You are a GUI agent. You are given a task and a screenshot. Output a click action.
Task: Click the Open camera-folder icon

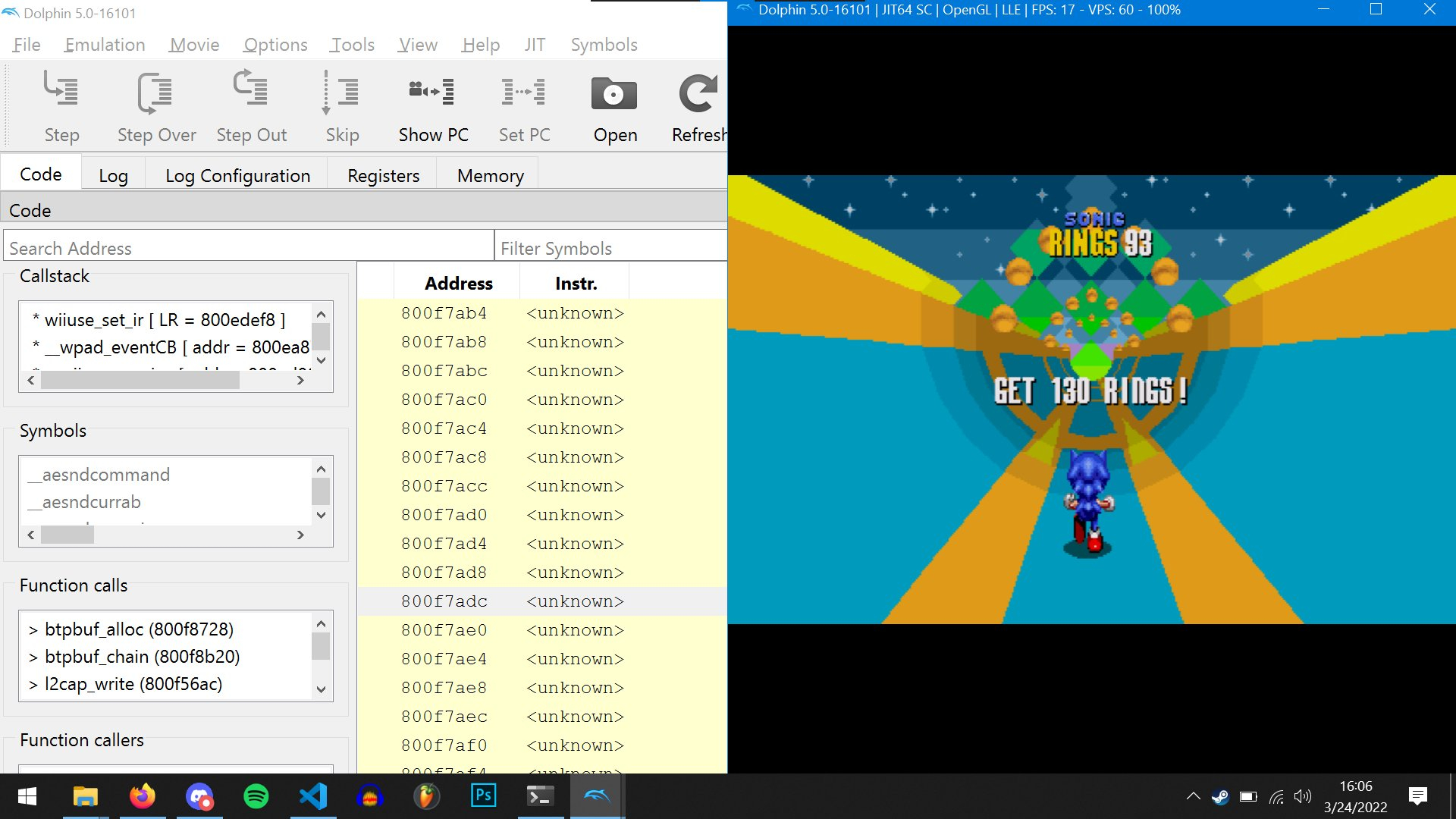tap(614, 94)
